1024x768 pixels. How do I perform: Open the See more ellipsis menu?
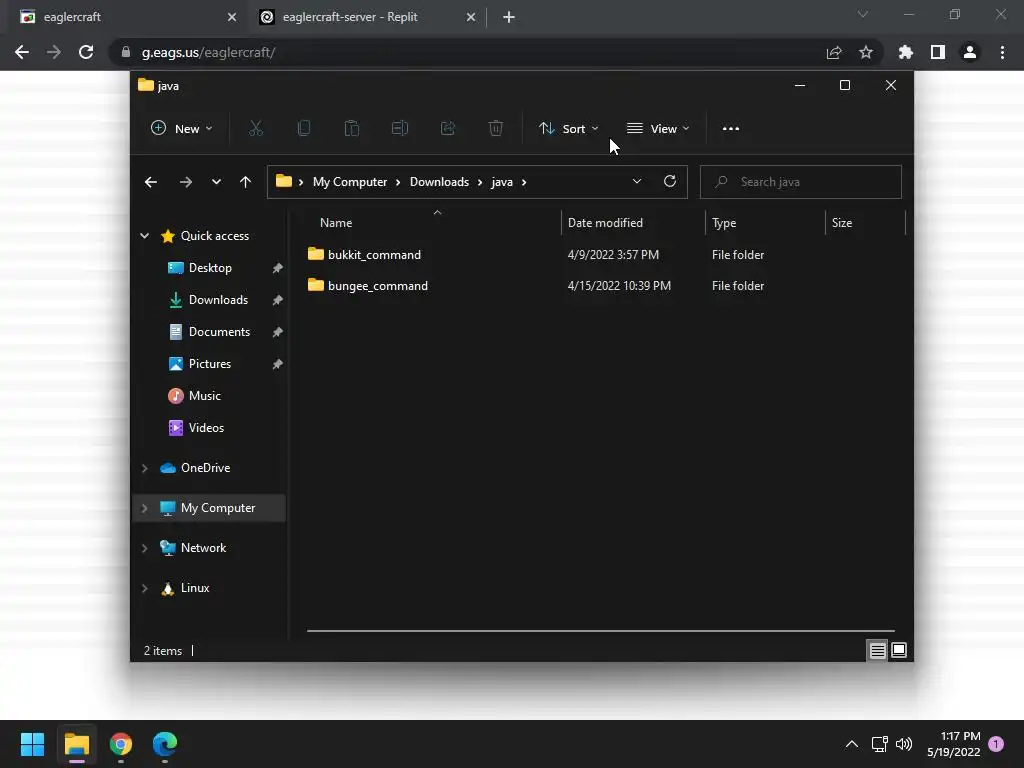click(x=731, y=129)
